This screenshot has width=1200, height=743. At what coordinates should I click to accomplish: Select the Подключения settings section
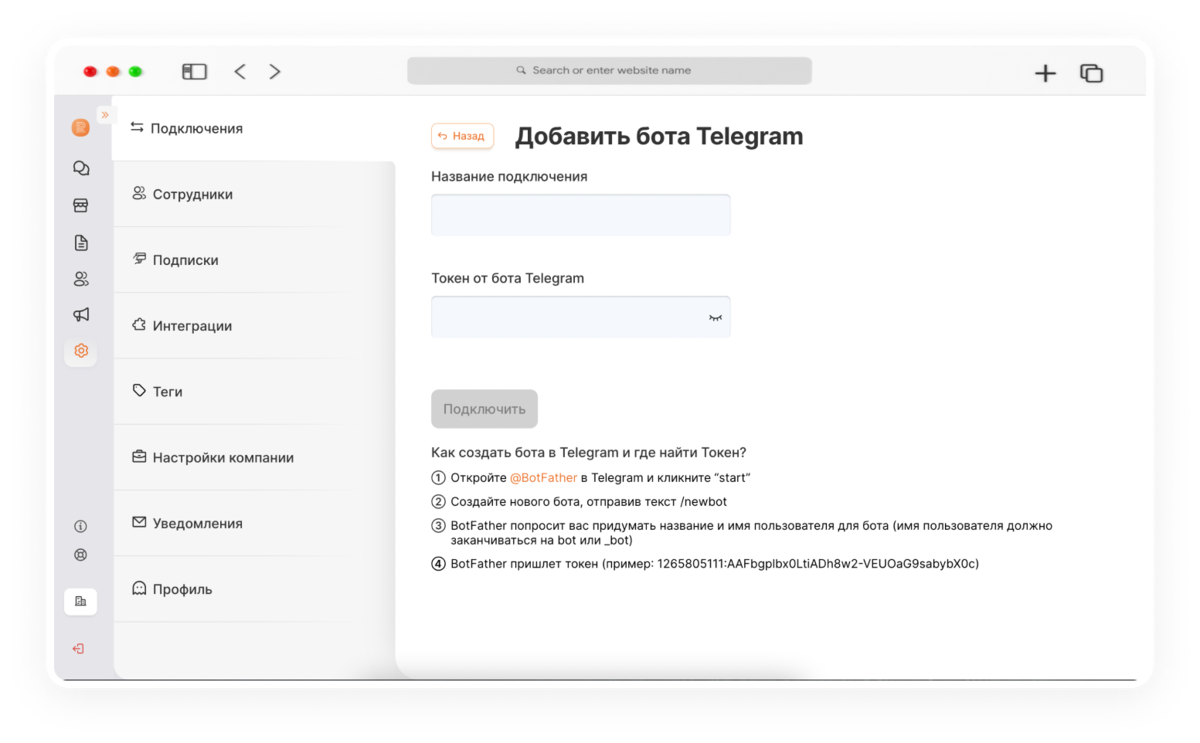pyautogui.click(x=254, y=128)
